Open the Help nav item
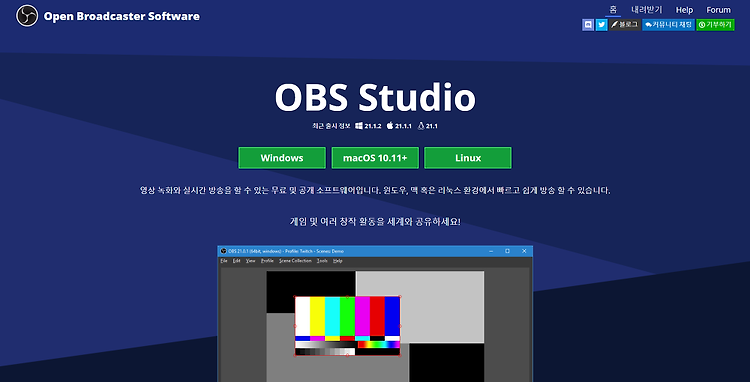This screenshot has width=750, height=382. 684,10
